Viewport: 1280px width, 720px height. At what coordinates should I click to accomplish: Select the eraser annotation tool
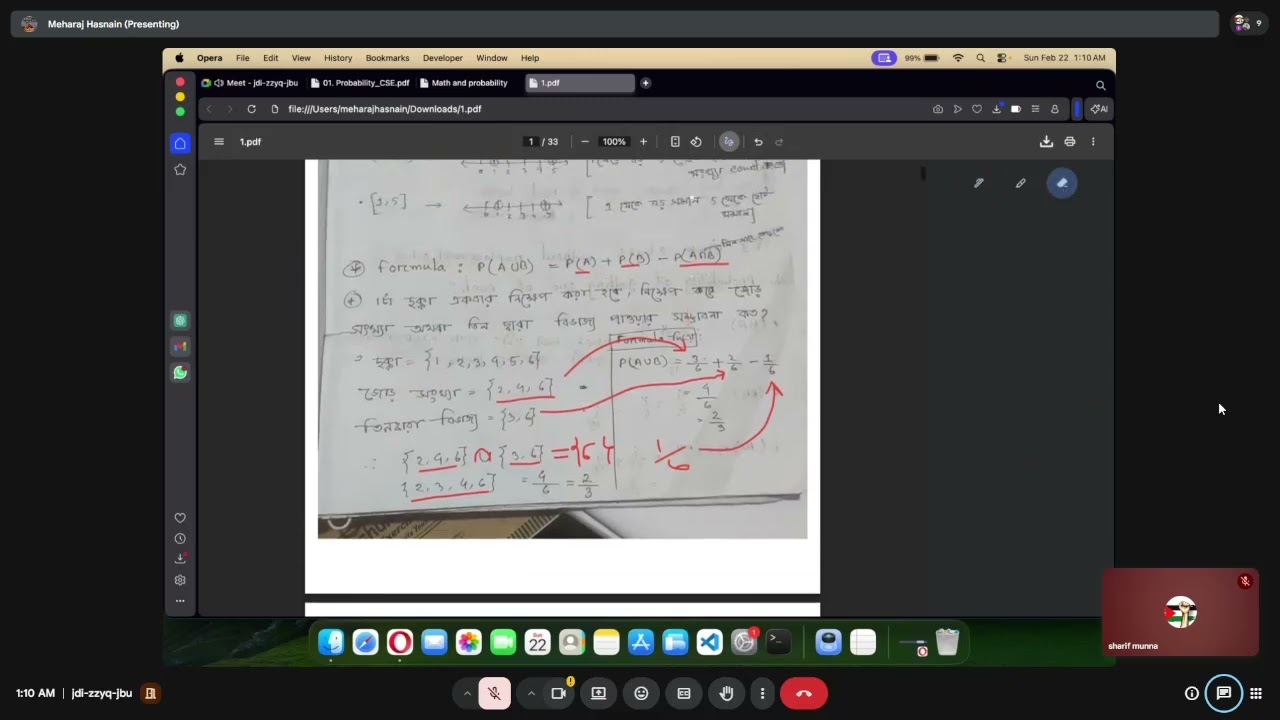tap(1062, 183)
